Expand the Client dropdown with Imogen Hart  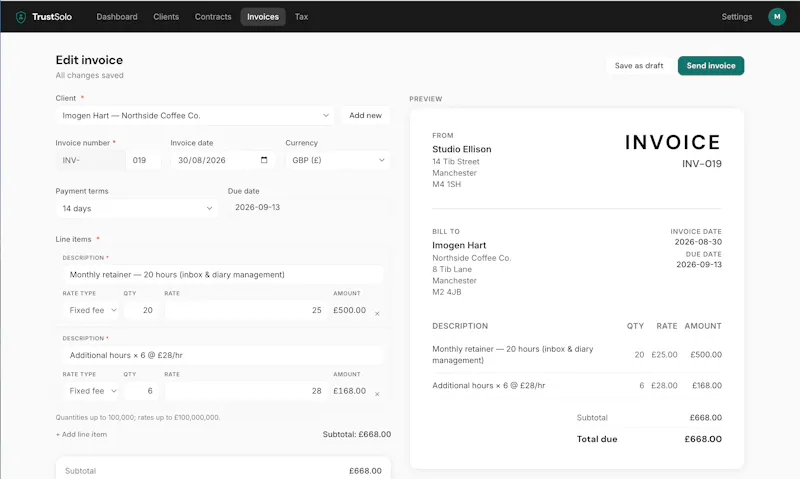195,115
